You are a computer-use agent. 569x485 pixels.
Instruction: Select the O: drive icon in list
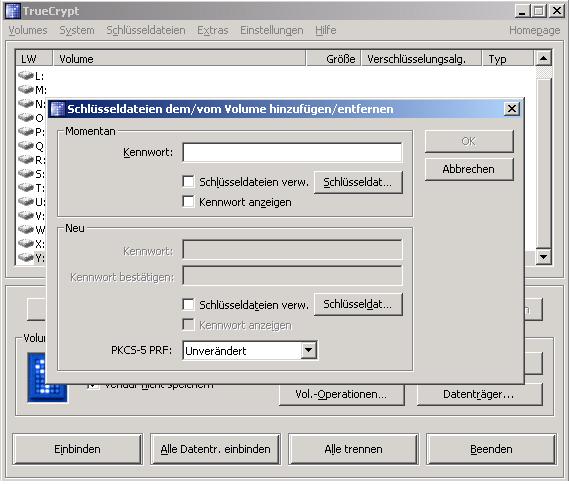(x=26, y=118)
